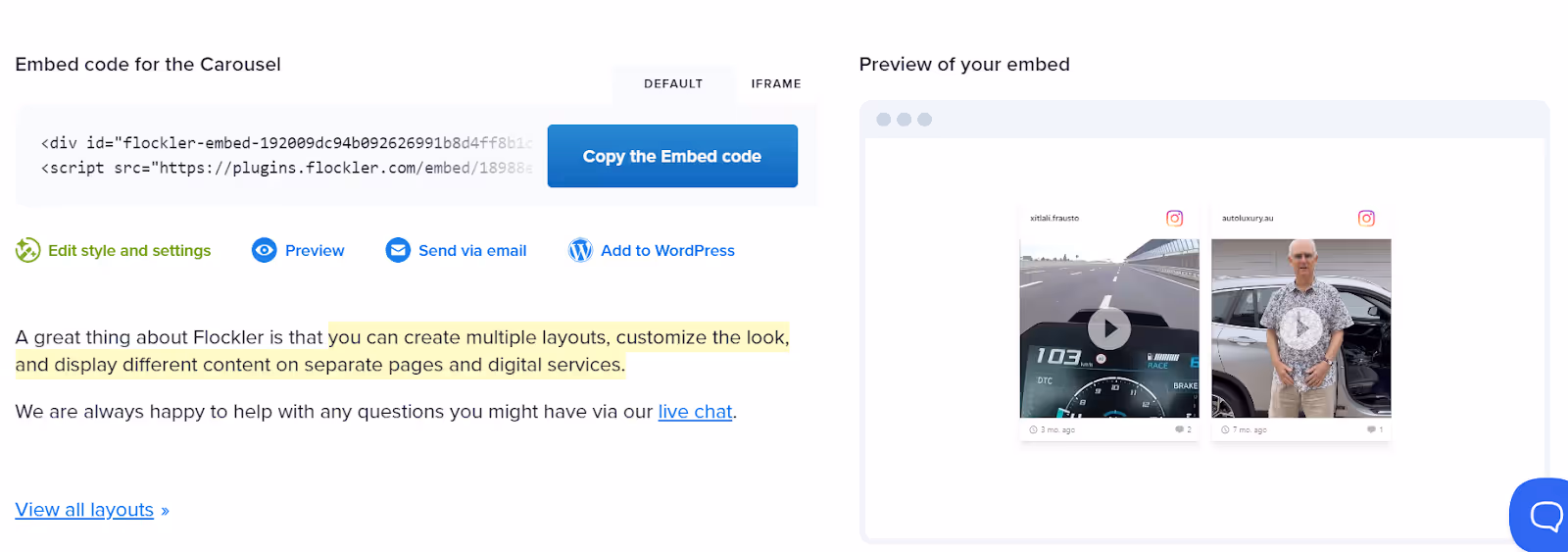Click the xitlali.frausto username text
This screenshot has height=552, width=1568.
[1054, 219]
